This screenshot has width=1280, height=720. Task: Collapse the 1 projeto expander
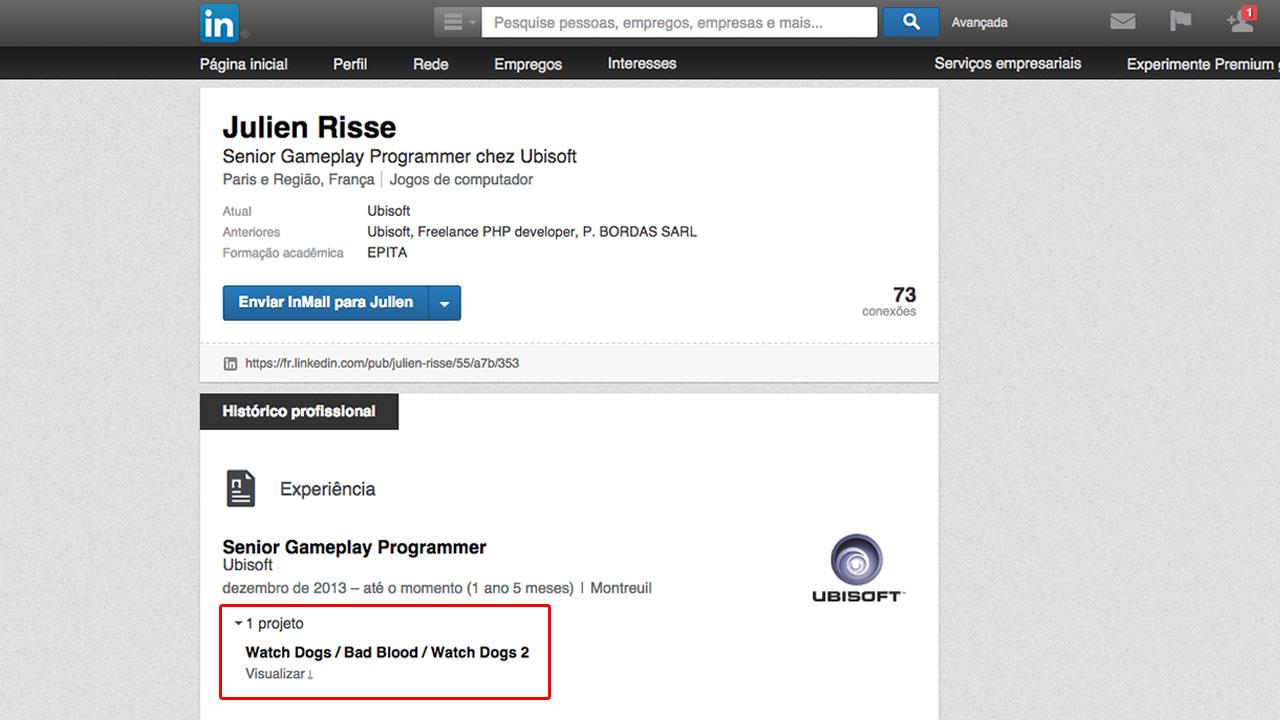point(269,624)
